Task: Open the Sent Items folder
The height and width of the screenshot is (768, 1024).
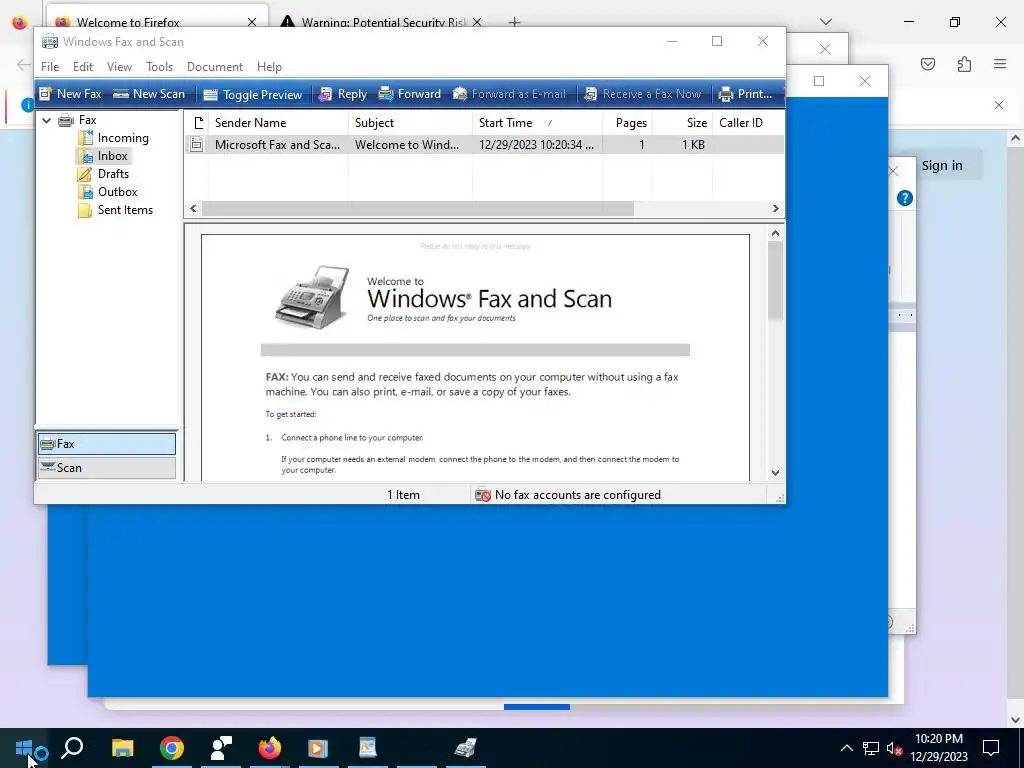Action: pyautogui.click(x=125, y=210)
